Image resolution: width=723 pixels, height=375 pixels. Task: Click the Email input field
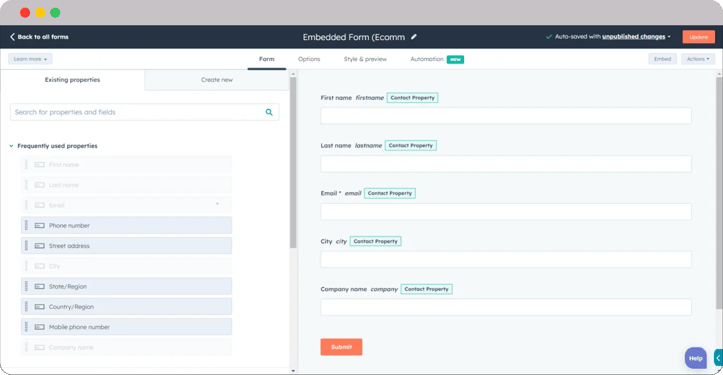pyautogui.click(x=506, y=212)
